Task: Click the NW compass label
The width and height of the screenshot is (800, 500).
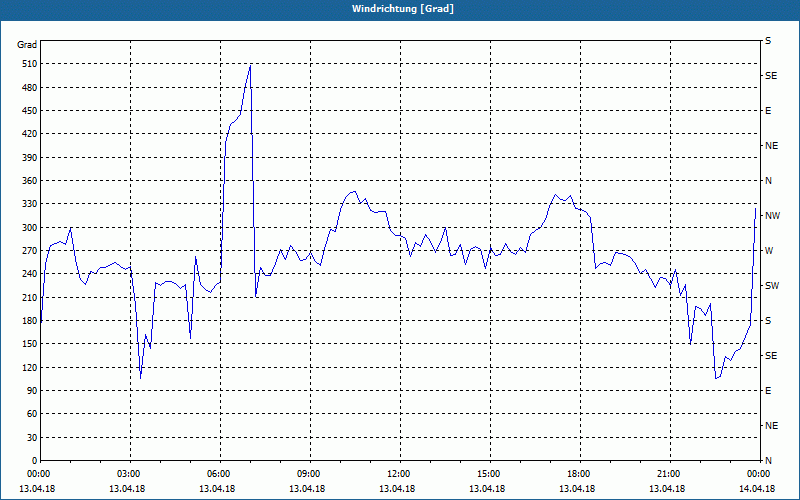Action: click(772, 216)
